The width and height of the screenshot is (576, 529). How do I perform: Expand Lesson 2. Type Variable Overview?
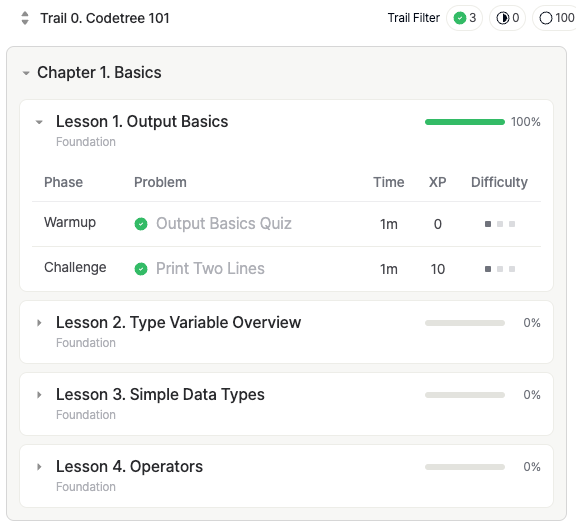[39, 323]
